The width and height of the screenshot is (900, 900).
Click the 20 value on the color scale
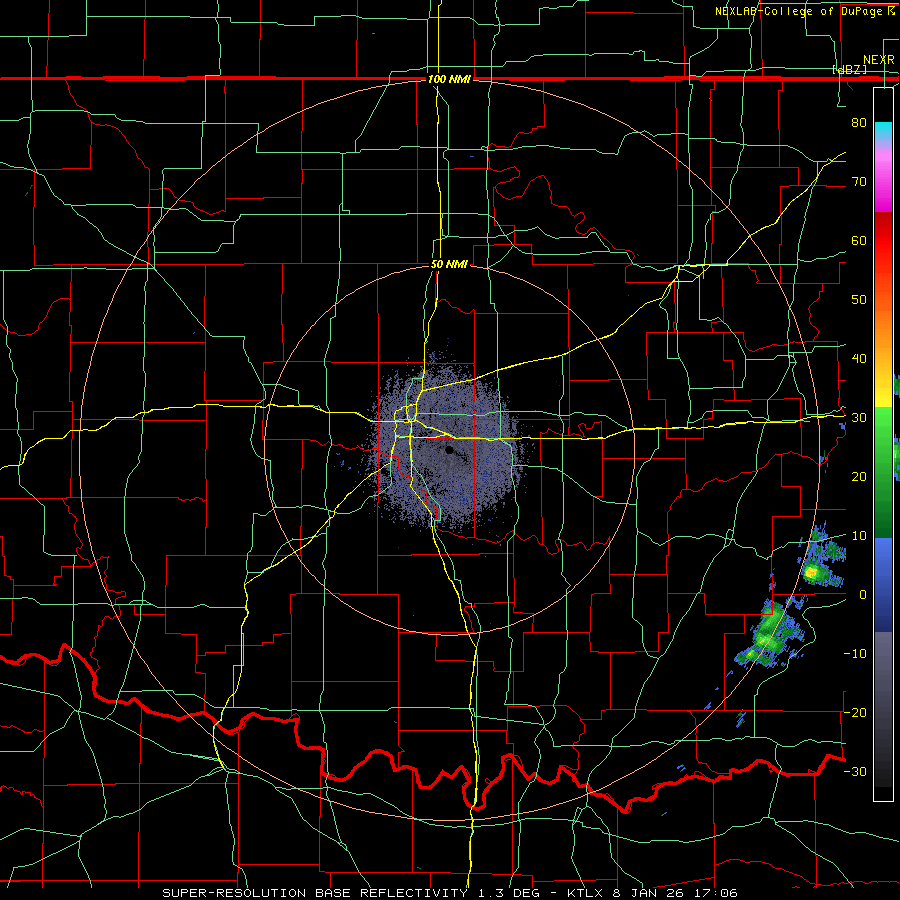[859, 477]
